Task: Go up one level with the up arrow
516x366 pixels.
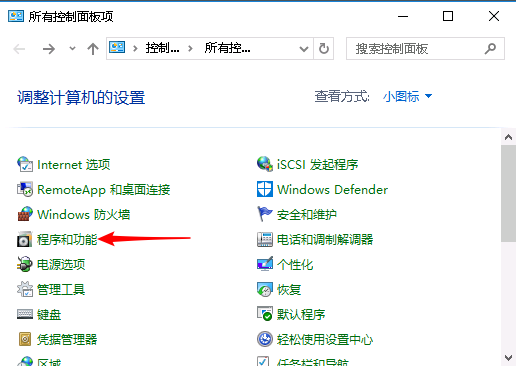Action: (93, 49)
